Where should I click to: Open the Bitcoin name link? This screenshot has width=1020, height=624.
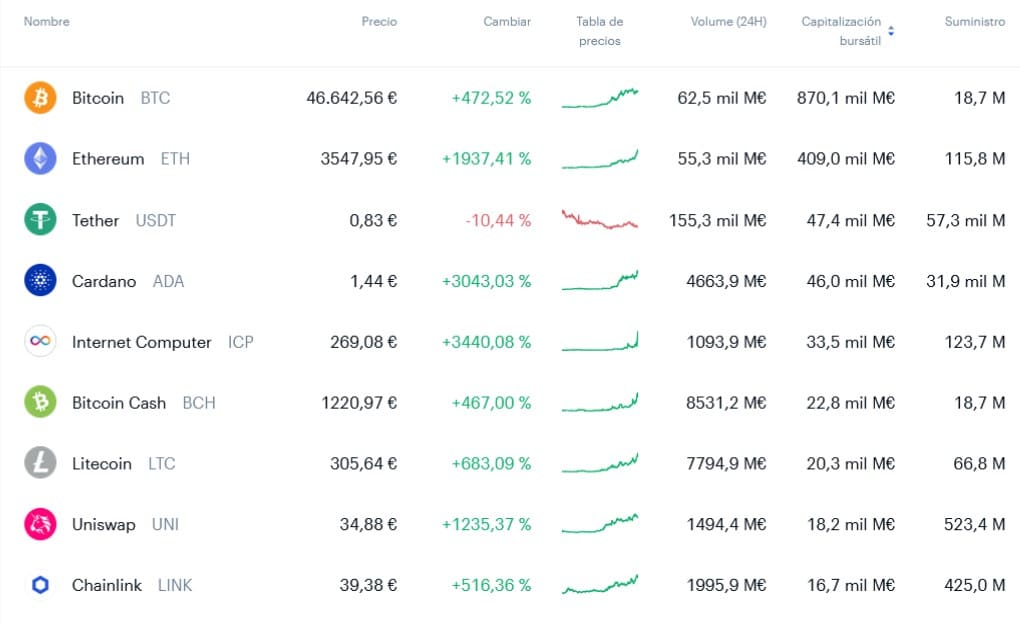pyautogui.click(x=97, y=98)
